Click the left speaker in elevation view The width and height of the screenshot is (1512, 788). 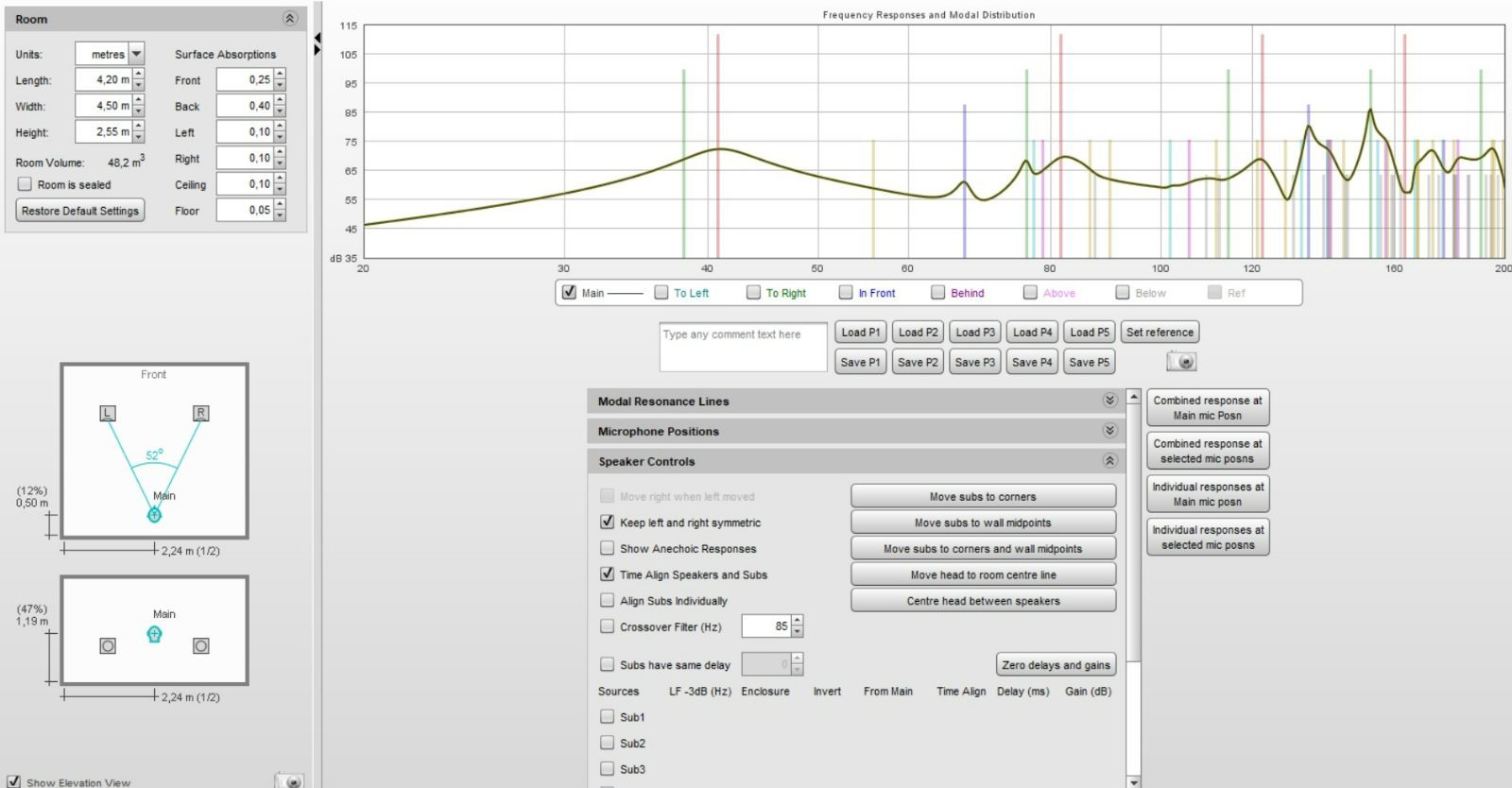click(108, 646)
